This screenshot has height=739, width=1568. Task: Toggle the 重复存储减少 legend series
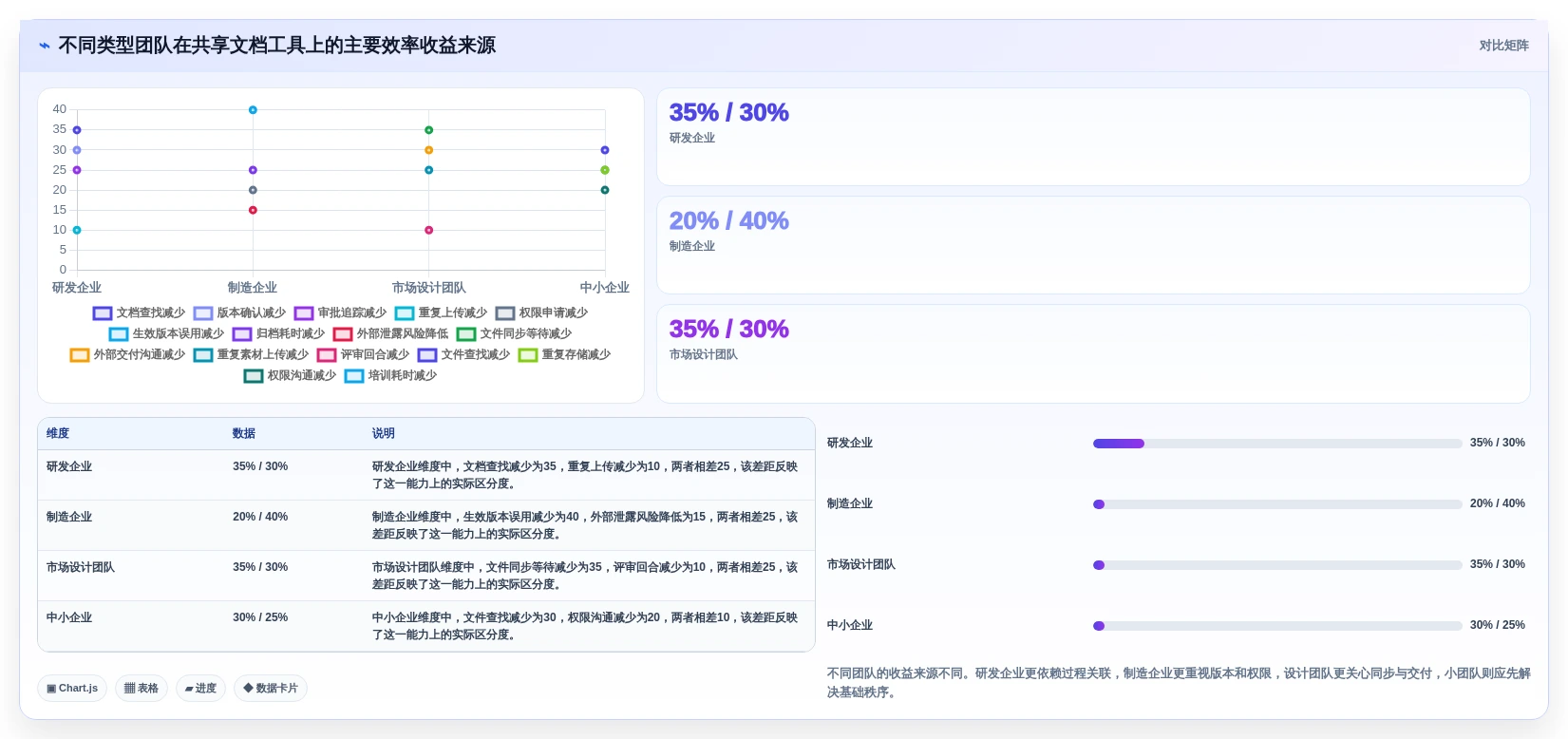point(565,354)
